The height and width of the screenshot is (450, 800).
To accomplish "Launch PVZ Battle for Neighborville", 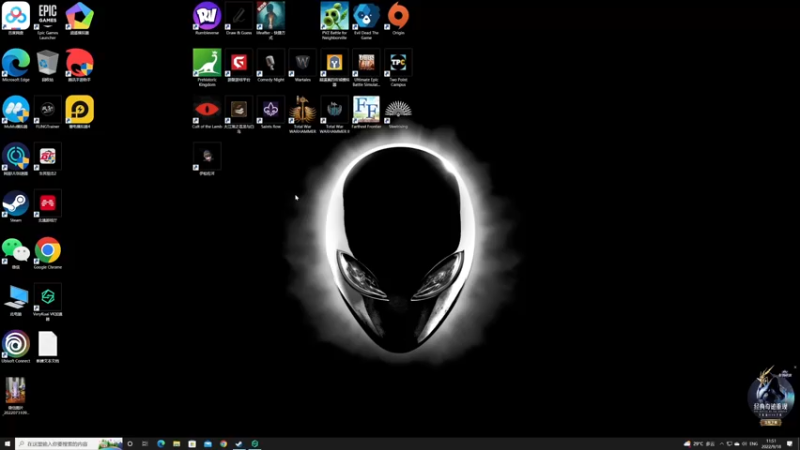I will (x=334, y=20).
